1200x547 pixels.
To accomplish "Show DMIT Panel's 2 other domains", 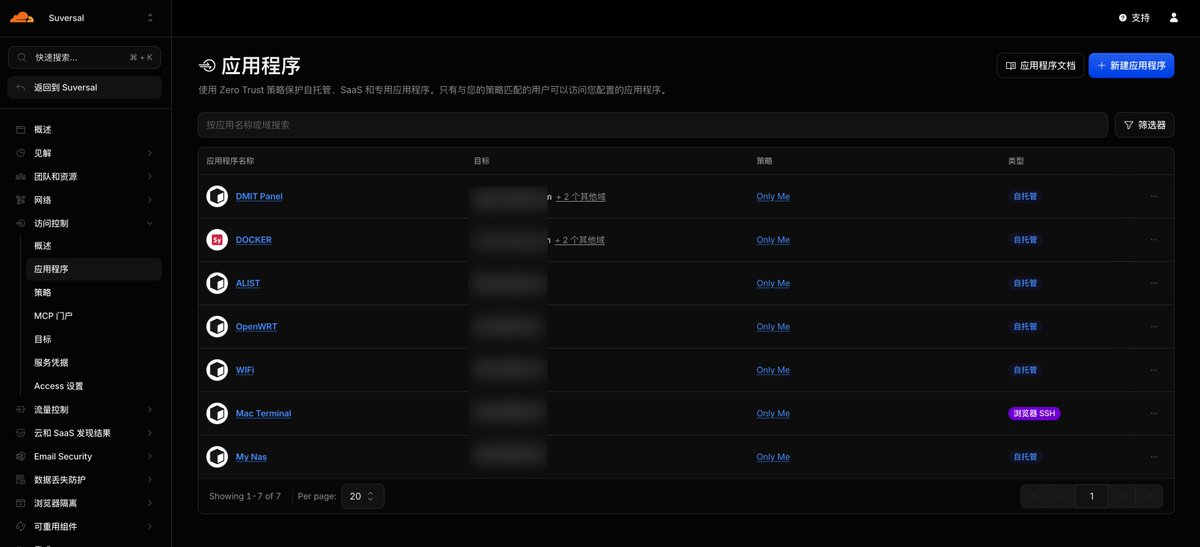I will click(580, 197).
